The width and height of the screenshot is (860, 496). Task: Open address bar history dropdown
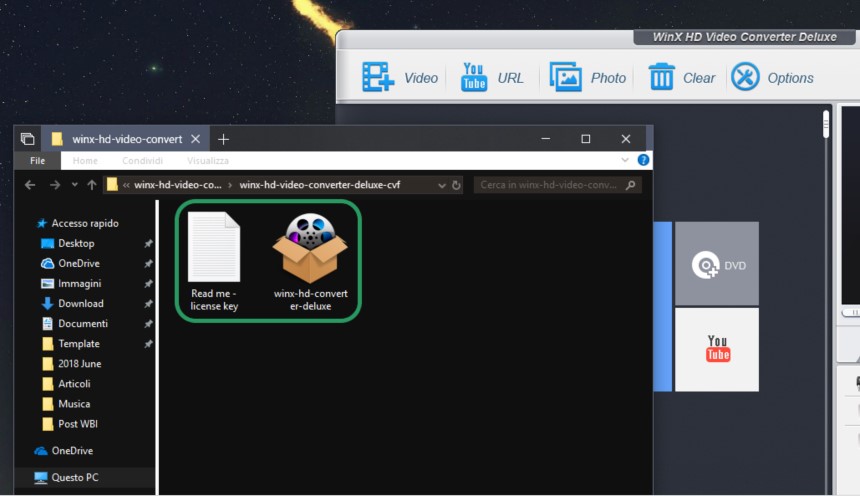tap(442, 185)
